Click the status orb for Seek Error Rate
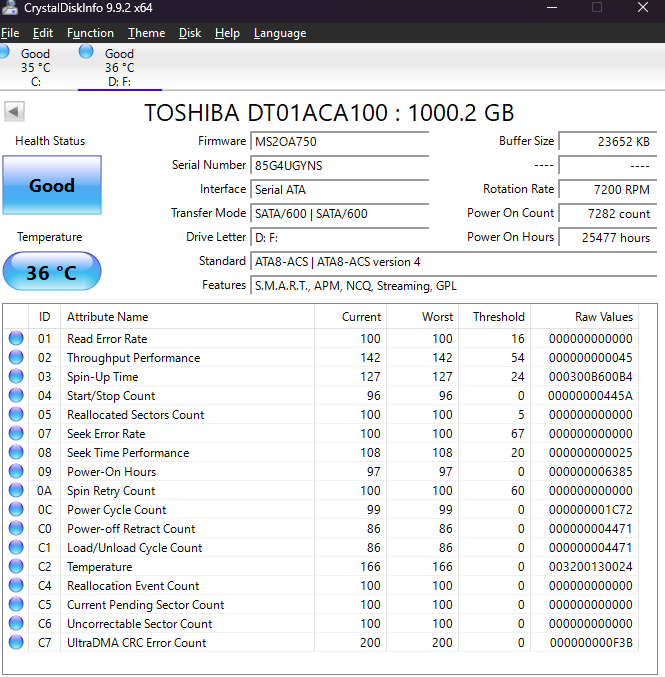 coord(16,433)
